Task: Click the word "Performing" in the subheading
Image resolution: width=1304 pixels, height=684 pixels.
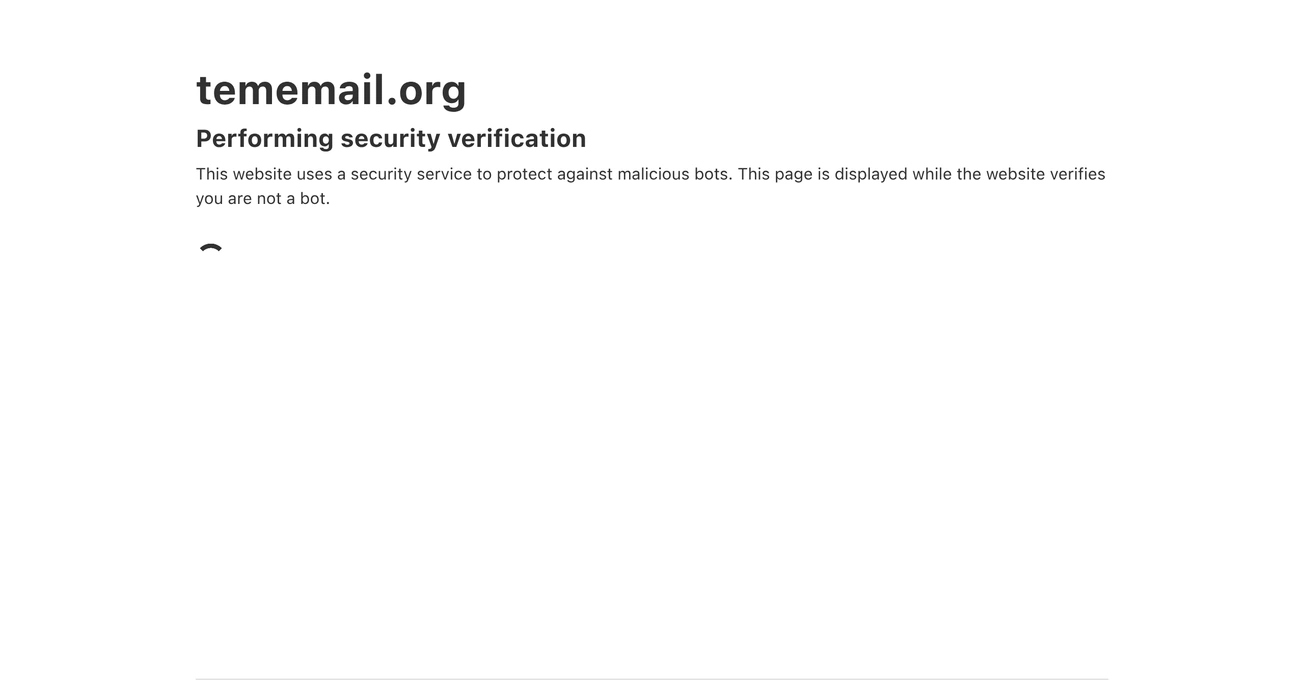Action: pyautogui.click(x=264, y=138)
